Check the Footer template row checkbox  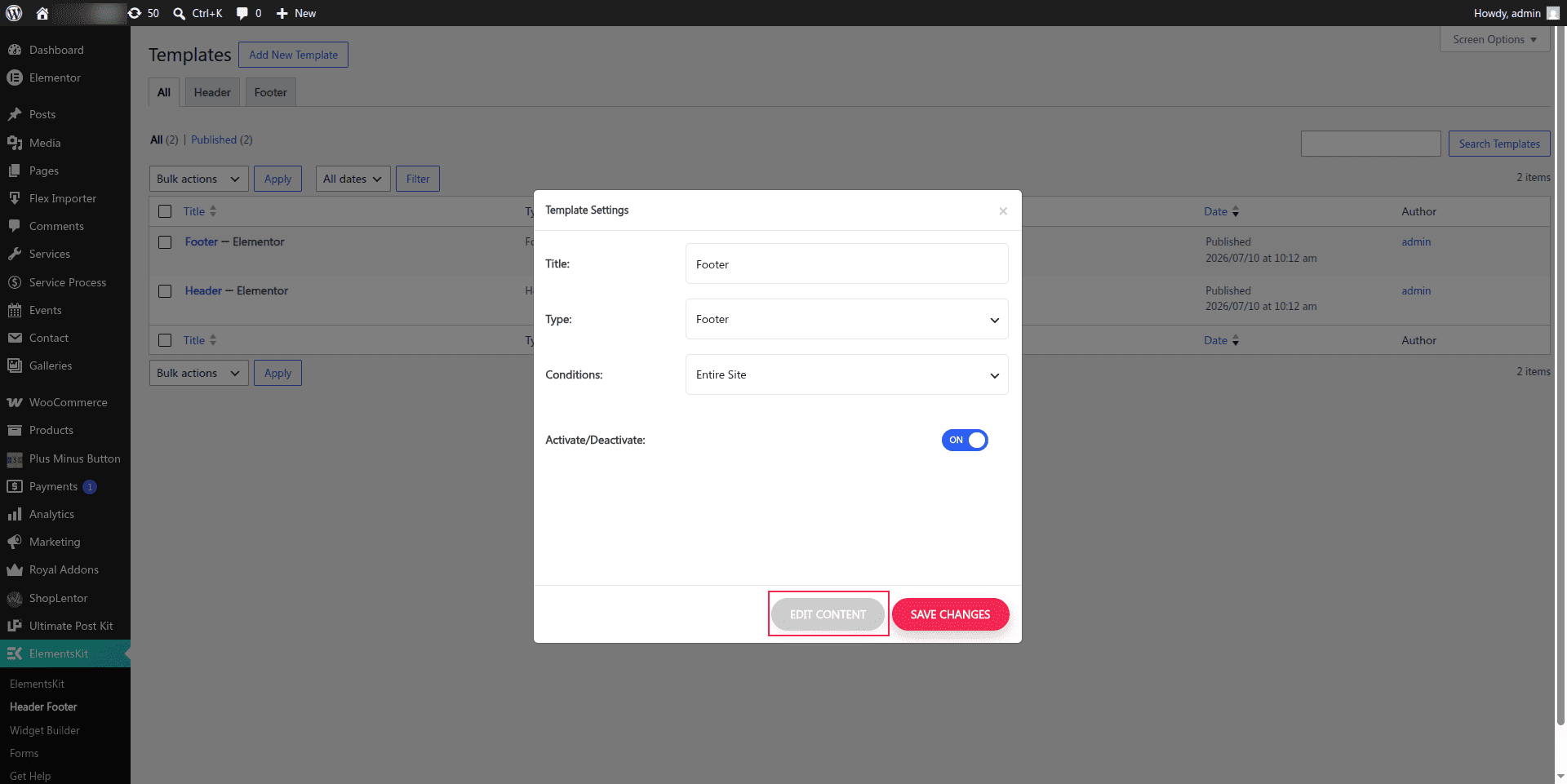click(x=165, y=242)
